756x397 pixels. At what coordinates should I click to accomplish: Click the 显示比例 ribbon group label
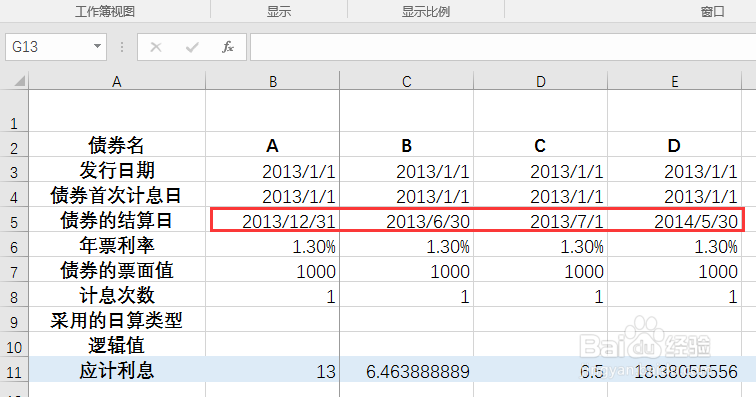coord(426,11)
